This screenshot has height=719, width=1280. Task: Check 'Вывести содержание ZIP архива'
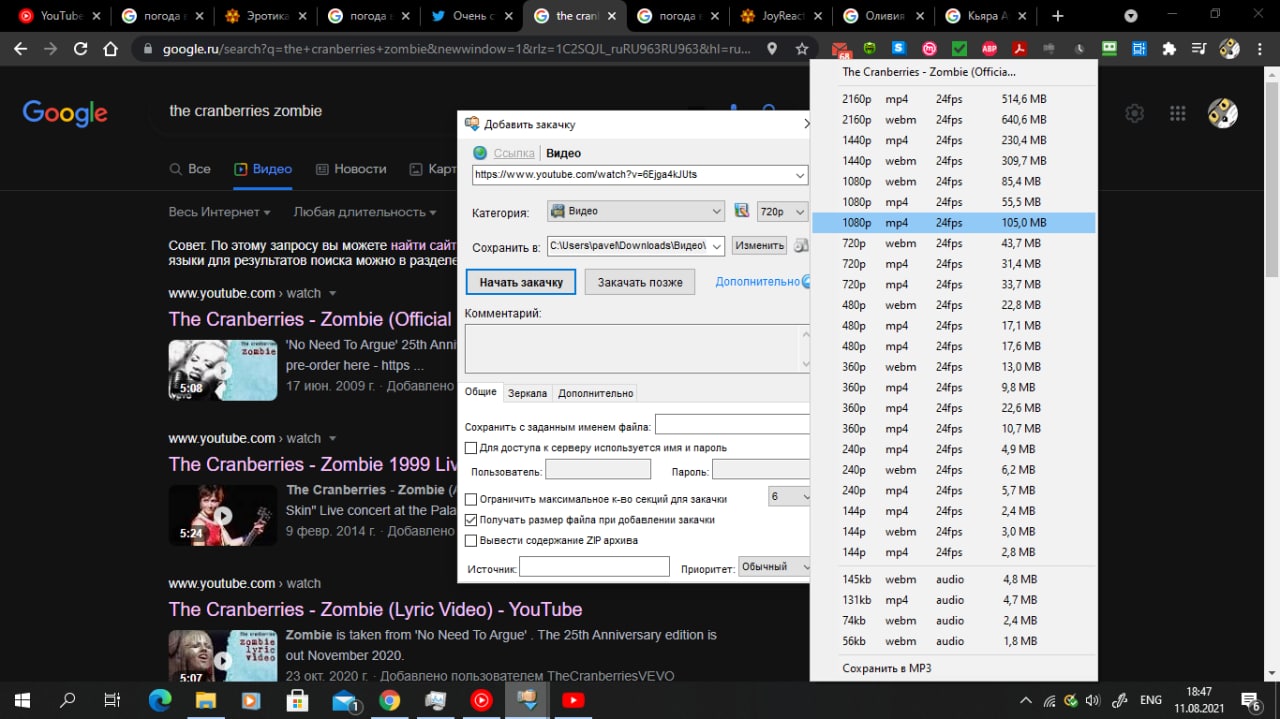(471, 541)
